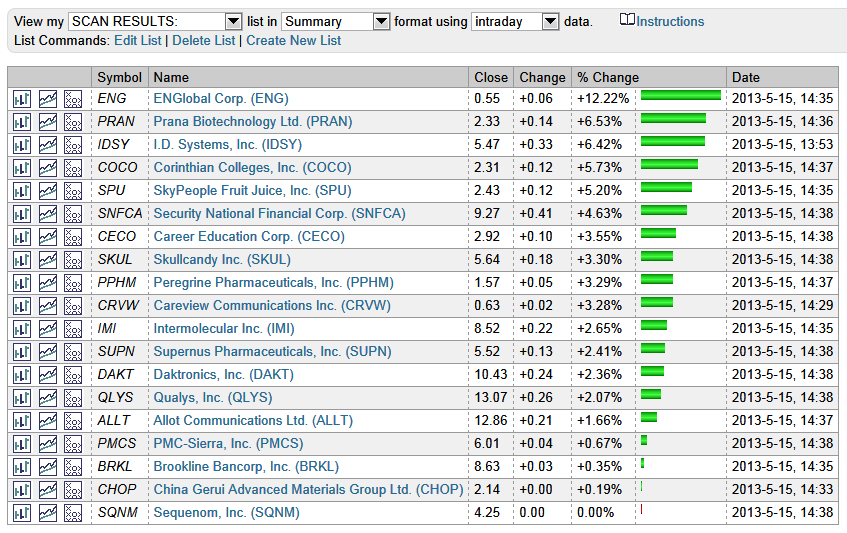Viewport: 847px width, 533px height.
Task: Open Career Education Corp. (CECO) link
Action: click(x=249, y=237)
